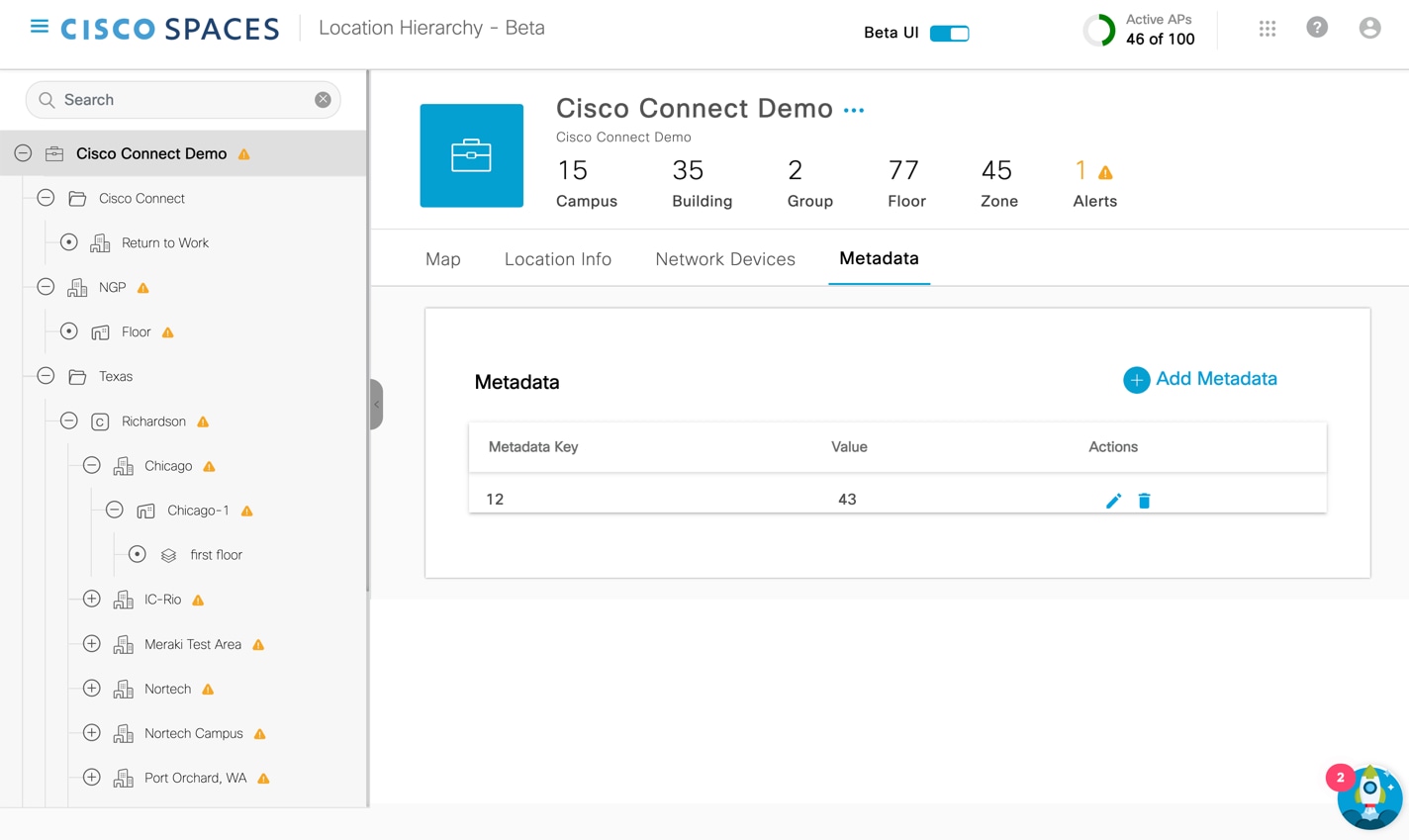This screenshot has height=840, width=1409.
Task: Select the Metadata tab
Action: 879,258
